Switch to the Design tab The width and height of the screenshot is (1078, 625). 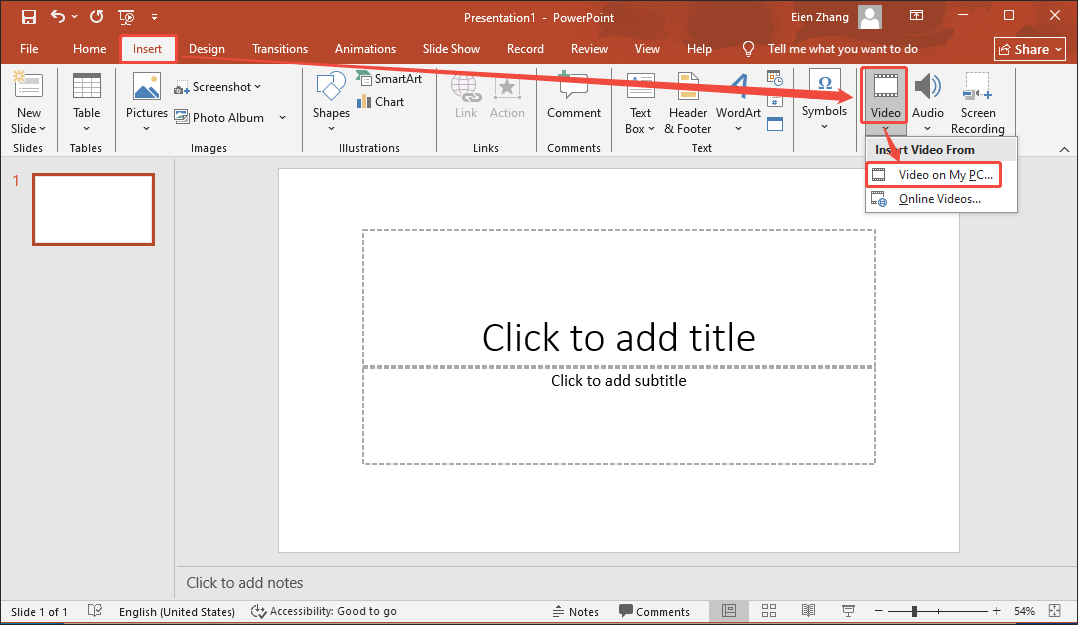(206, 49)
